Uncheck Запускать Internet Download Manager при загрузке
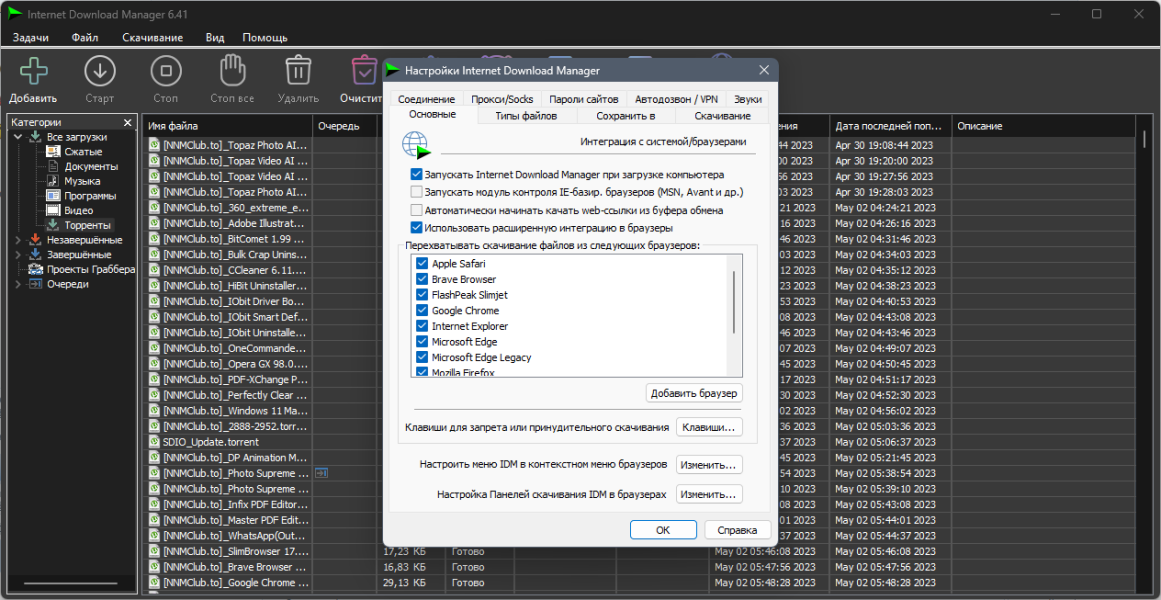Viewport: 1161px width, 600px height. coord(416,175)
